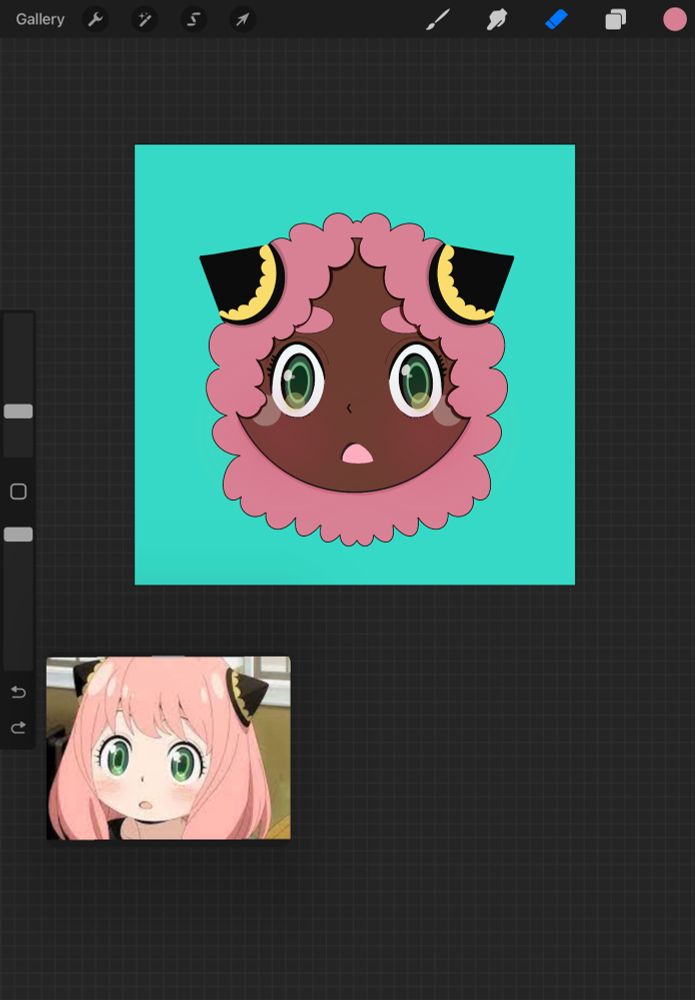Screen dimensions: 695x1000
Task: Click the brush opacity slider handle
Action: [18, 534]
